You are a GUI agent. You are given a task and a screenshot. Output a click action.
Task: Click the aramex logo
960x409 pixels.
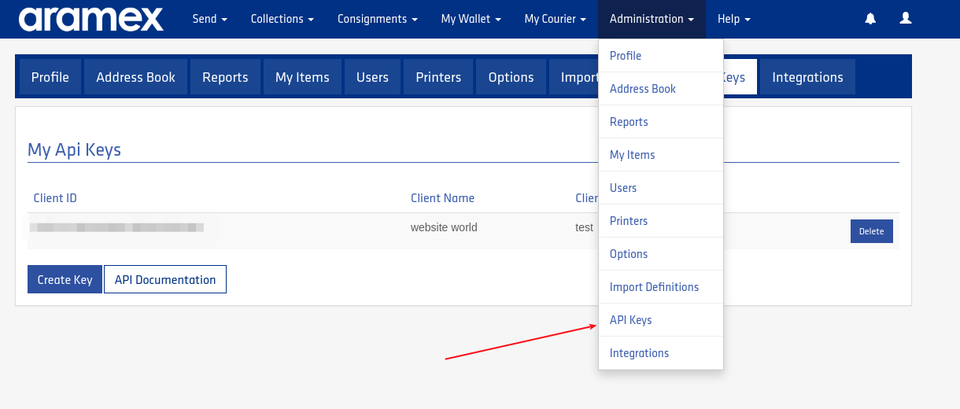[89, 19]
